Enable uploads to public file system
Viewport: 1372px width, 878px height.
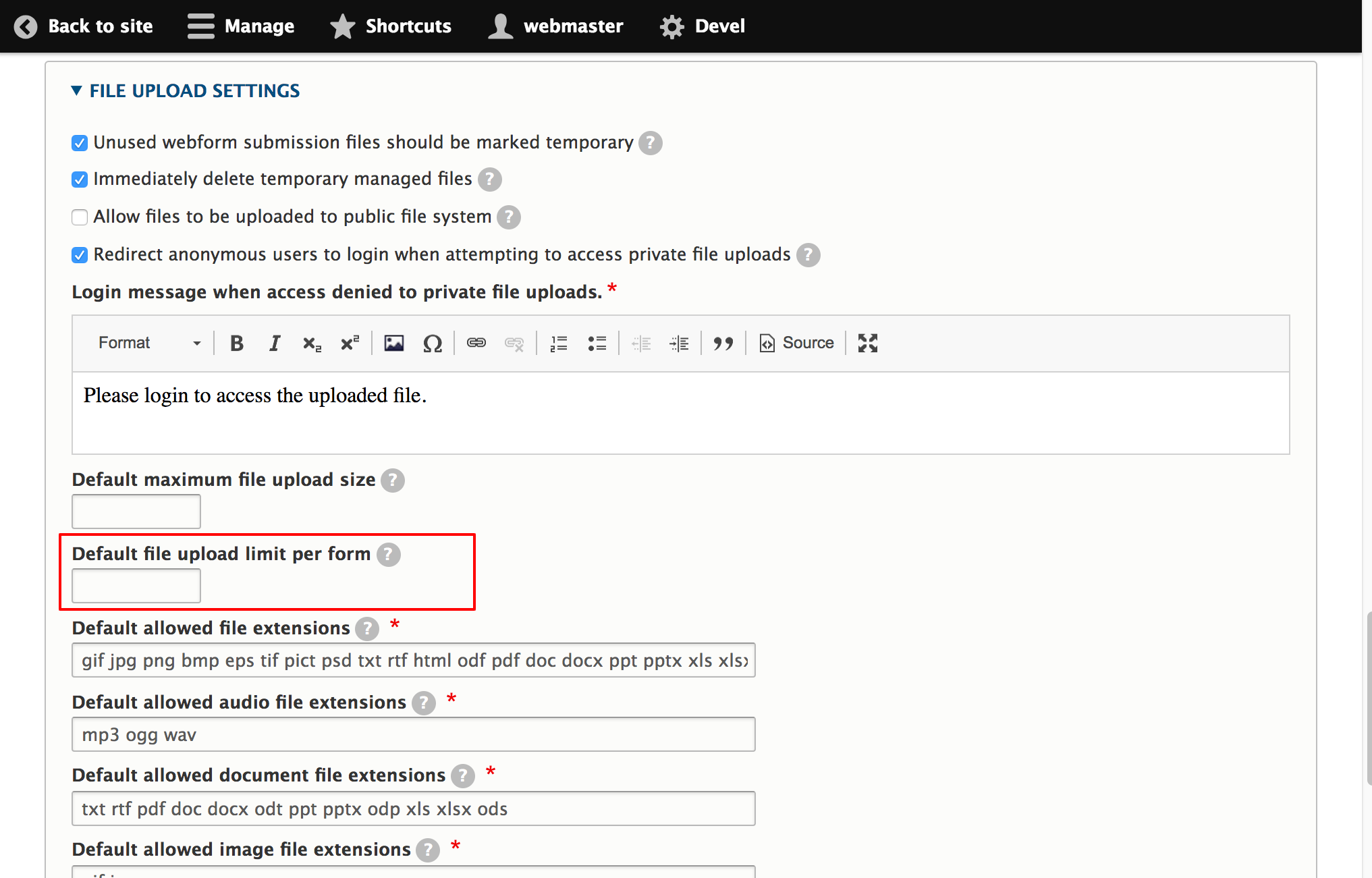point(80,217)
